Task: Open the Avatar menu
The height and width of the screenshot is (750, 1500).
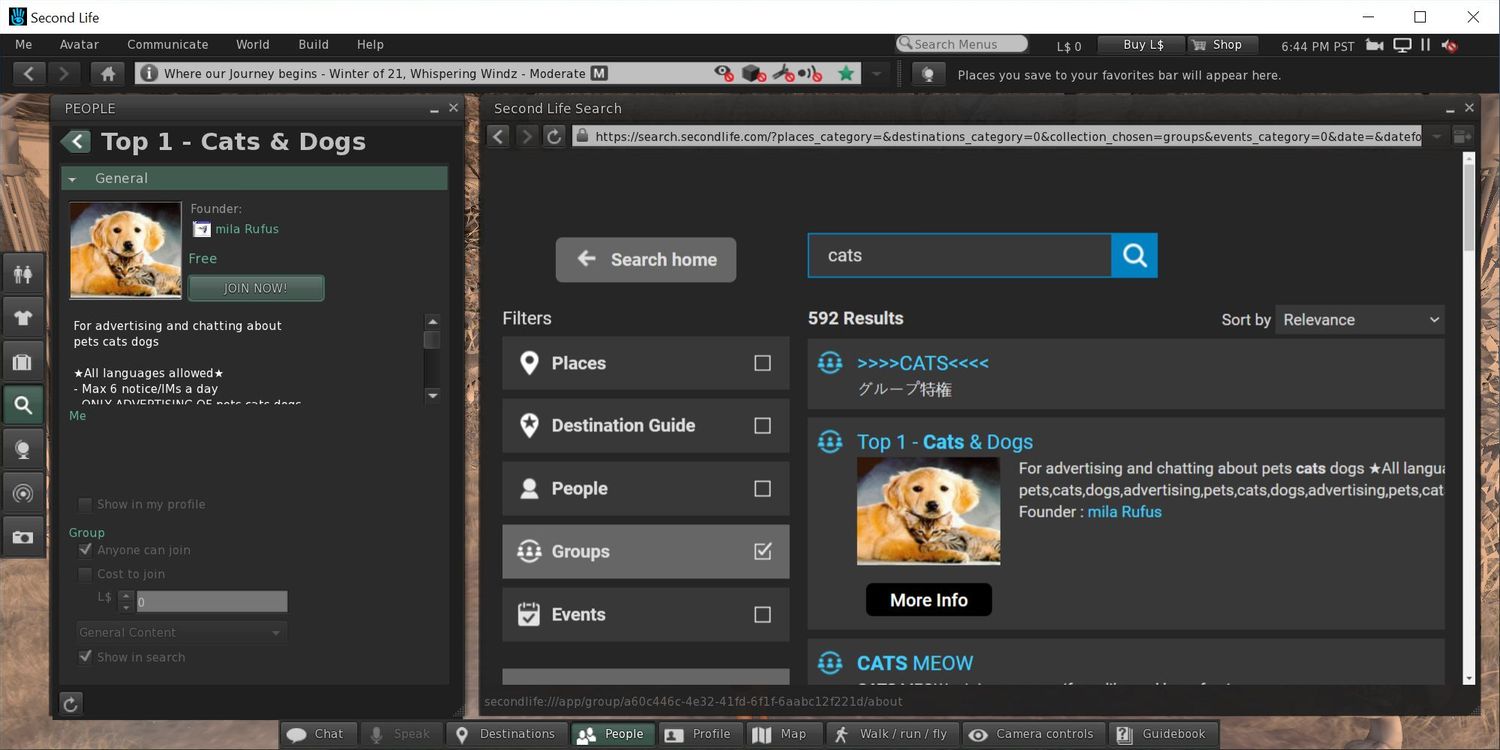Action: [x=79, y=45]
